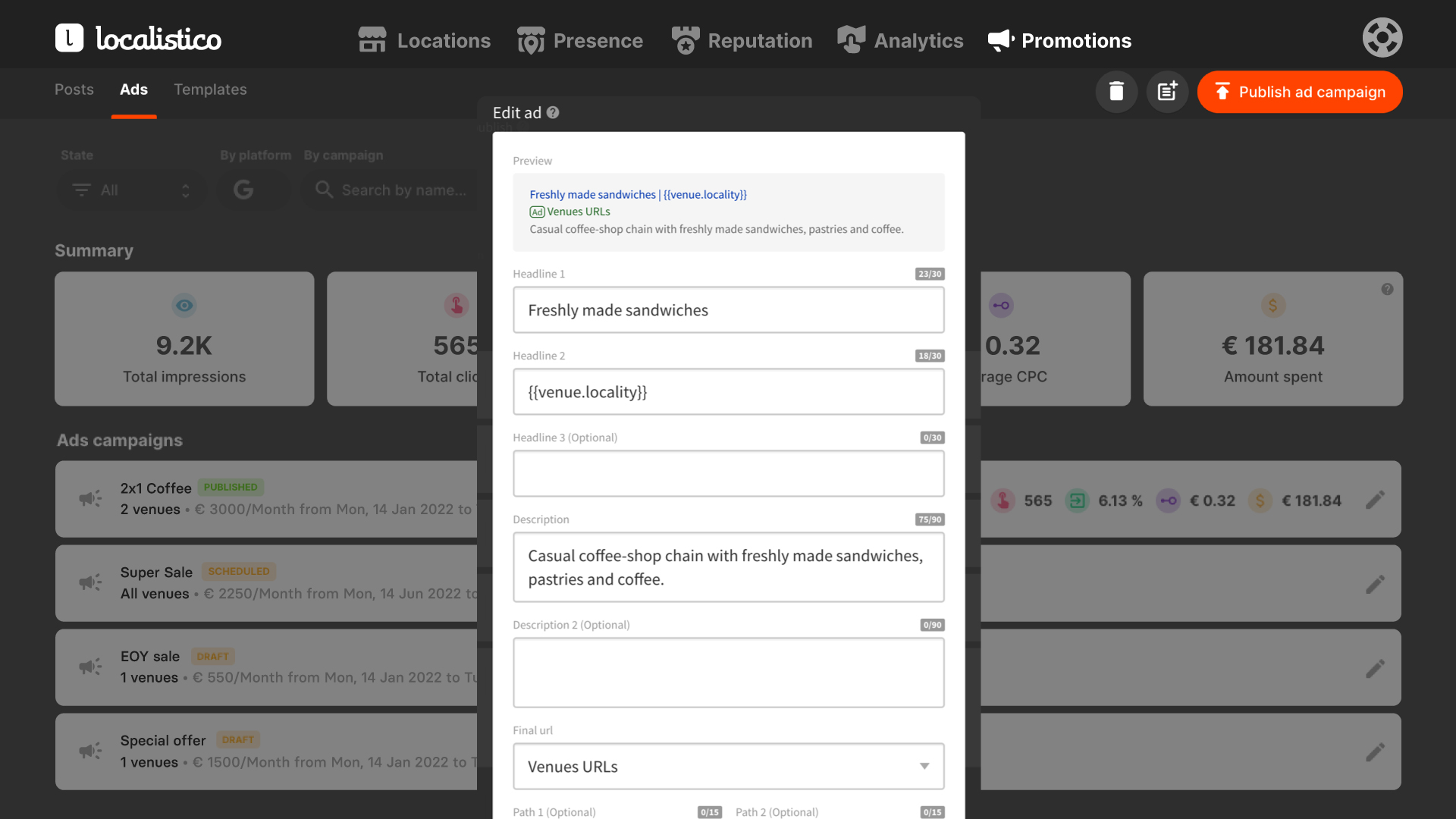Focus the Headline 3 optional field
Screen dimensions: 1456x819
(x=728, y=474)
